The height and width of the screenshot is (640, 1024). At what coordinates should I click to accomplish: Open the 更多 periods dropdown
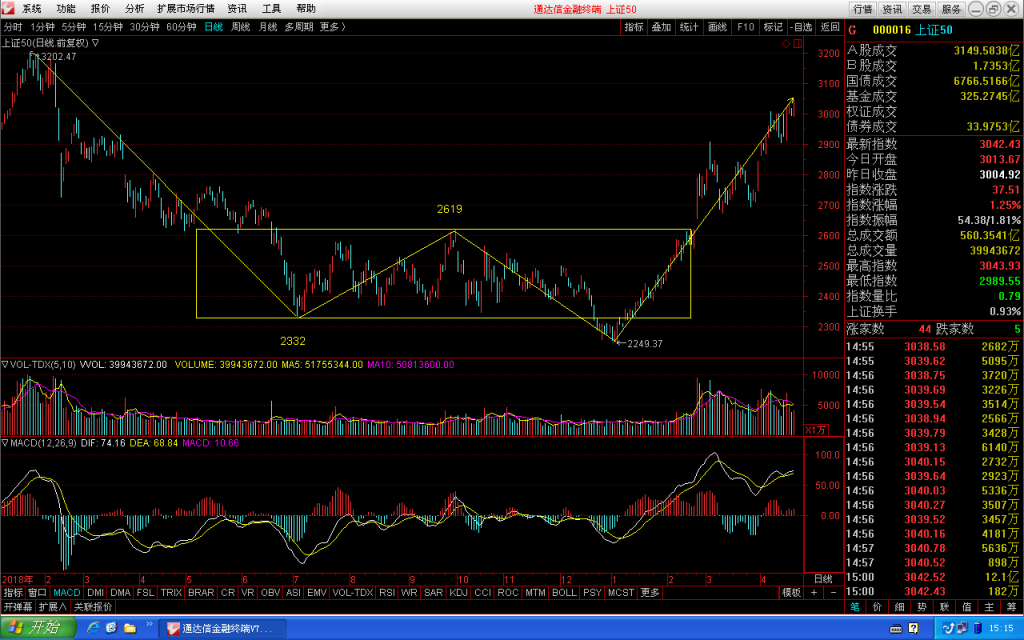(x=332, y=27)
